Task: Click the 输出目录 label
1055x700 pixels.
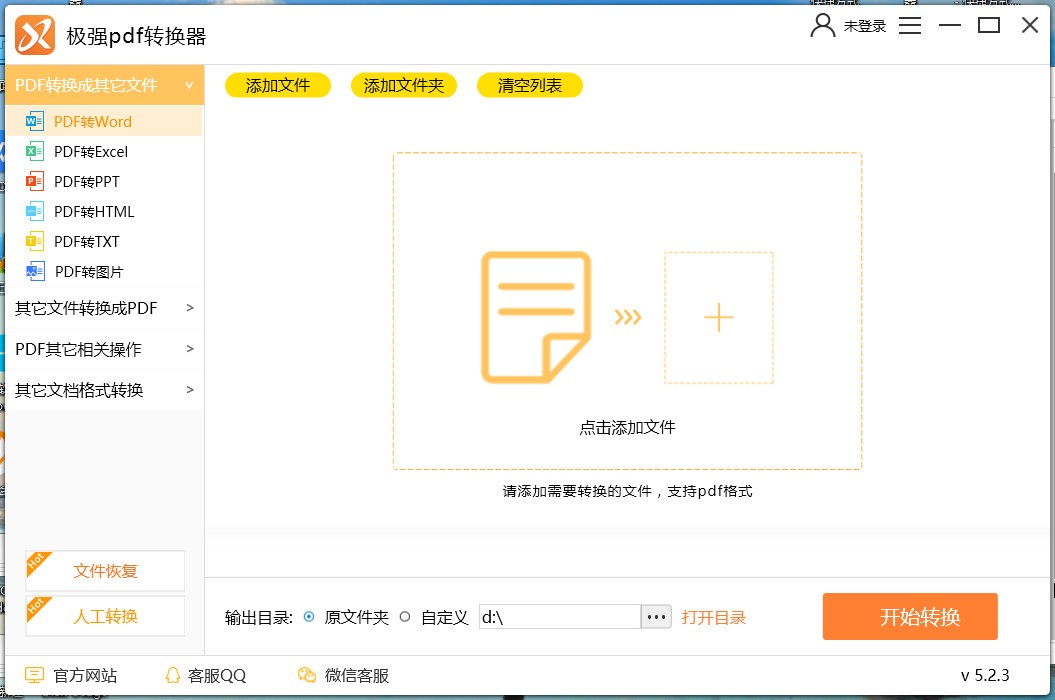Action: (x=258, y=617)
